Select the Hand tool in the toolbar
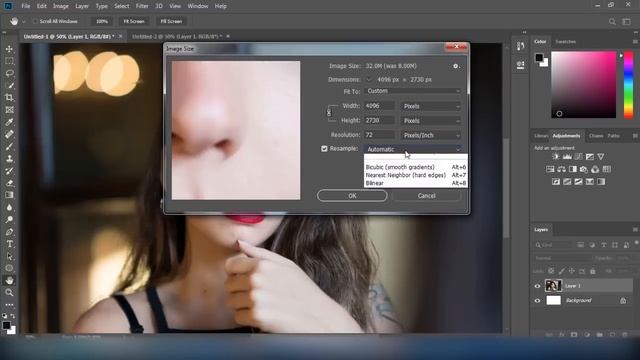 tap(9, 280)
